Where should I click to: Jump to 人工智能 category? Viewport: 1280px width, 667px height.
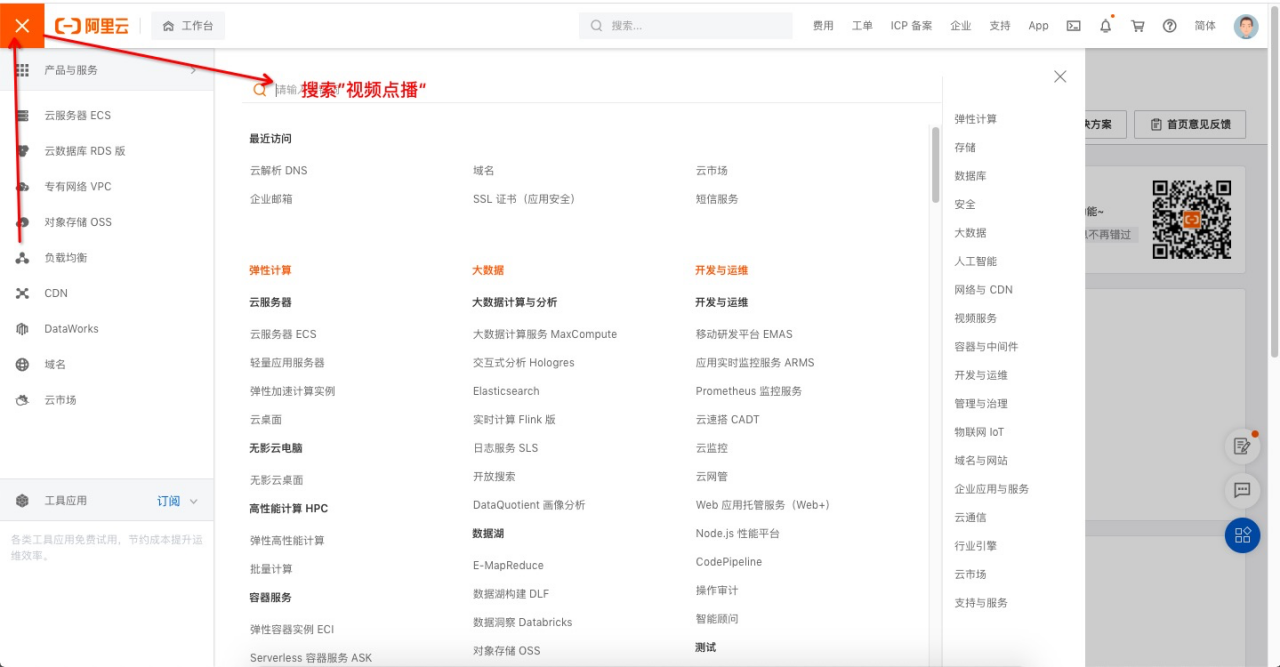pyautogui.click(x=975, y=261)
